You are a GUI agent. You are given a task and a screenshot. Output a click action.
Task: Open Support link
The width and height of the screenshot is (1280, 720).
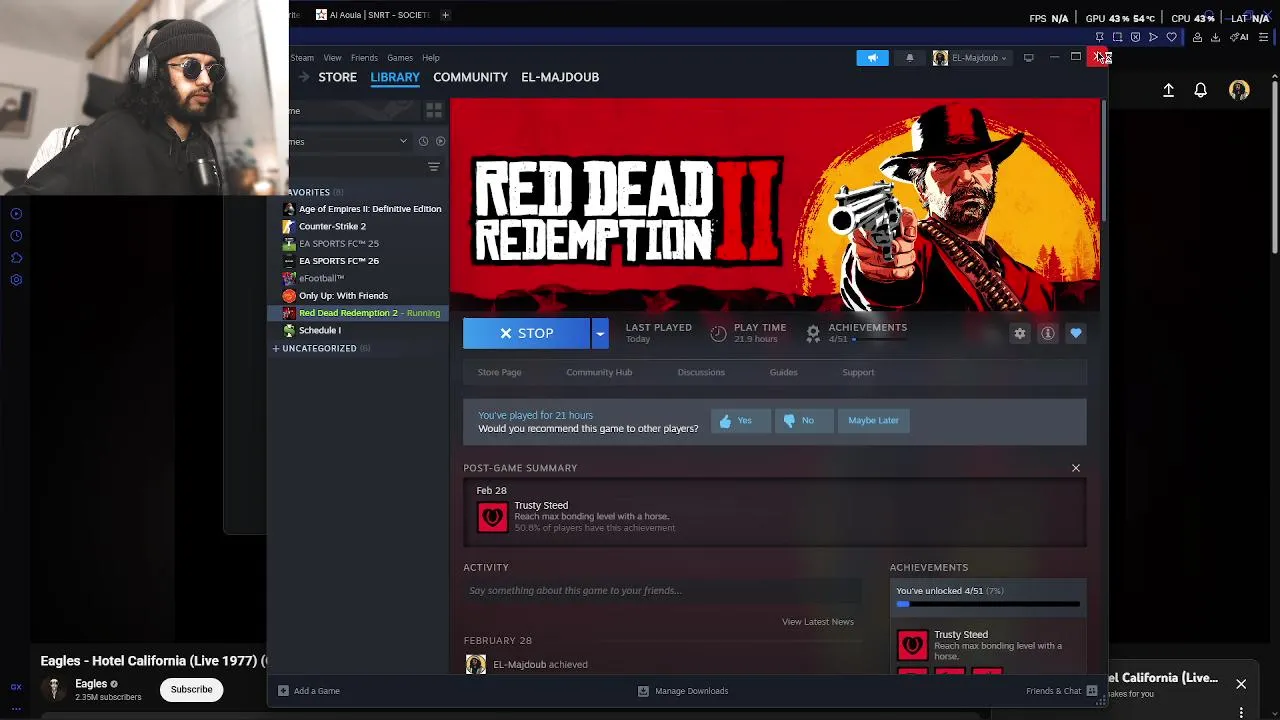[858, 372]
